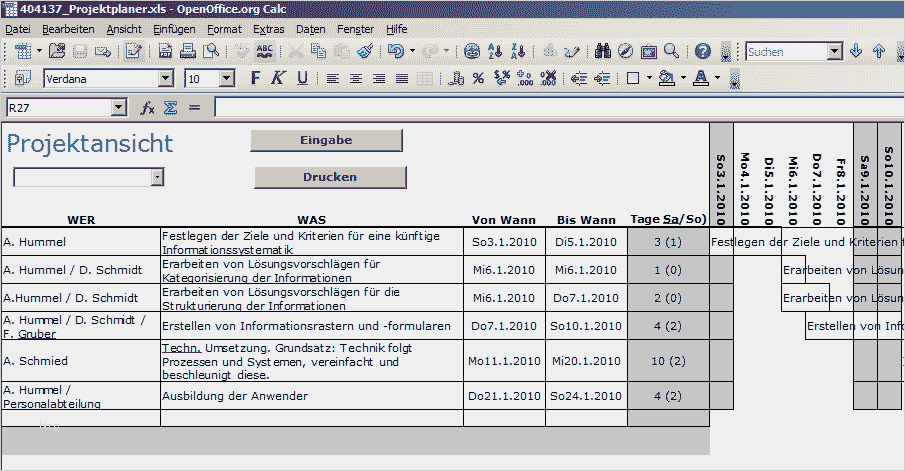Toggle align left
The width and height of the screenshot is (905, 471).
point(332,78)
